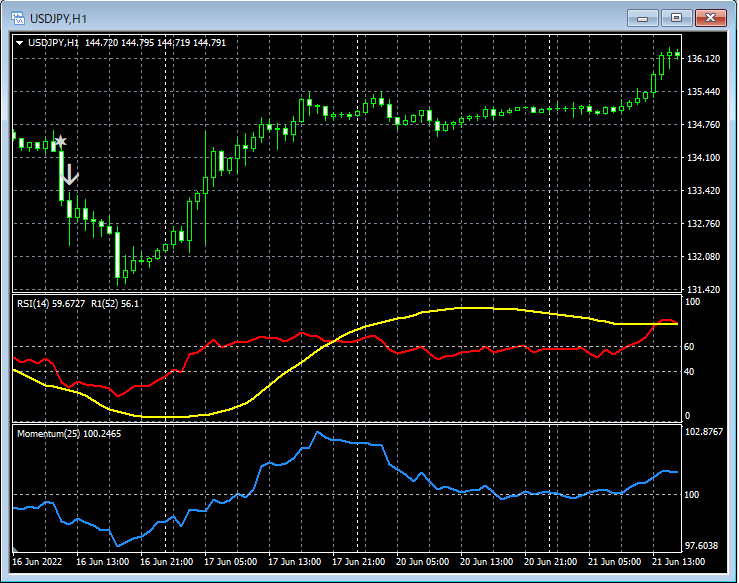Click the OHLC price values in chart header
This screenshot has height=583, width=739.
[156, 43]
